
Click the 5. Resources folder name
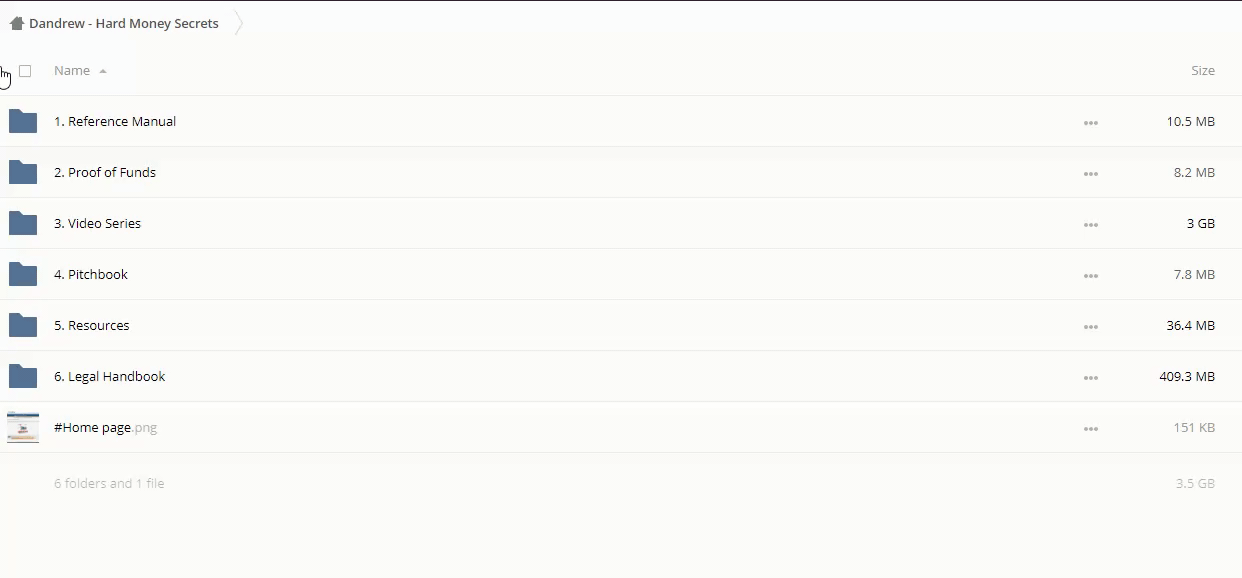(92, 326)
